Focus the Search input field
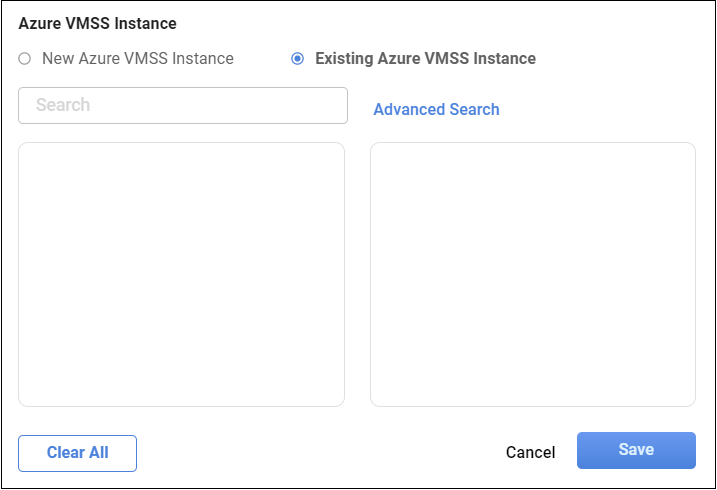 pos(183,105)
